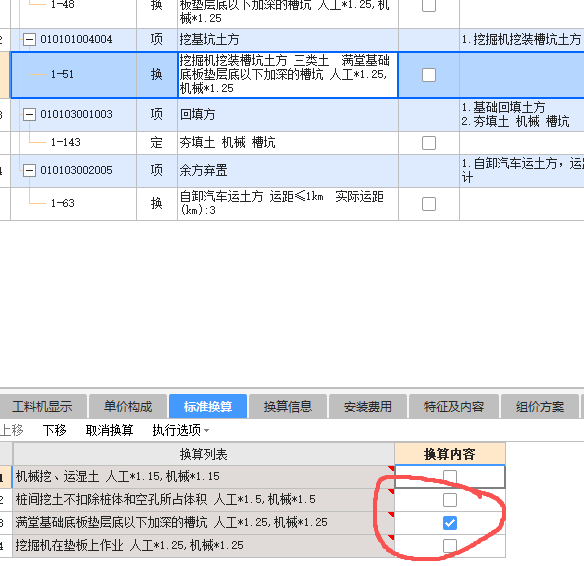This screenshot has height=566, width=584.
Task: Switch to 单价构成 tab
Action: point(128,406)
